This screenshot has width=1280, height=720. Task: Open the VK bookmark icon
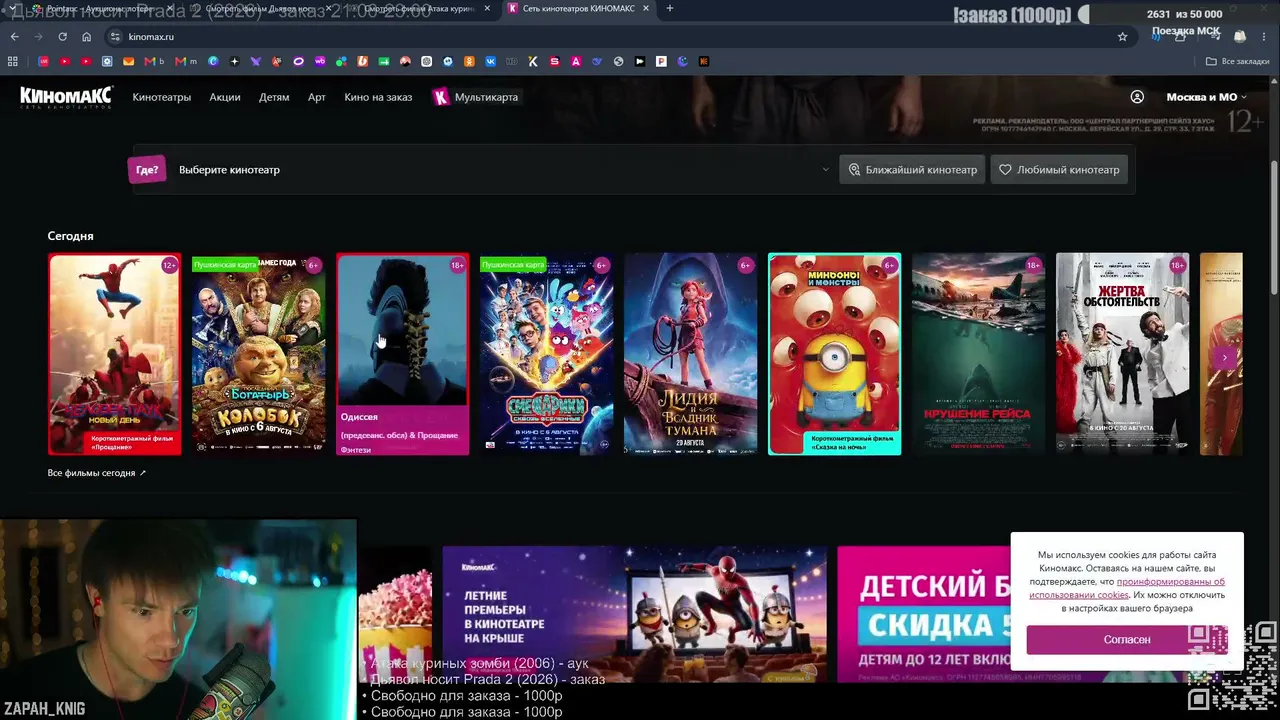490,61
